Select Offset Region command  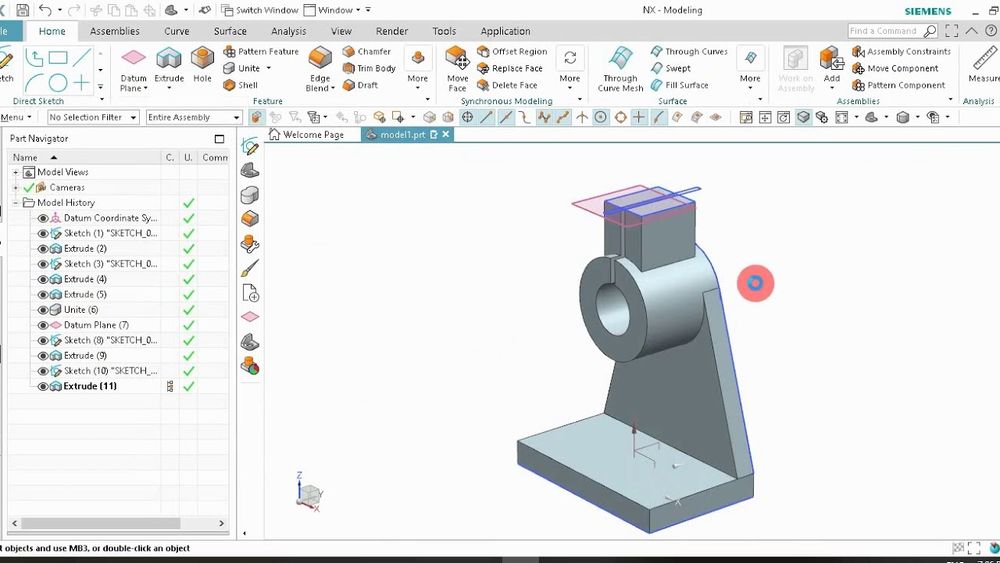coord(512,51)
